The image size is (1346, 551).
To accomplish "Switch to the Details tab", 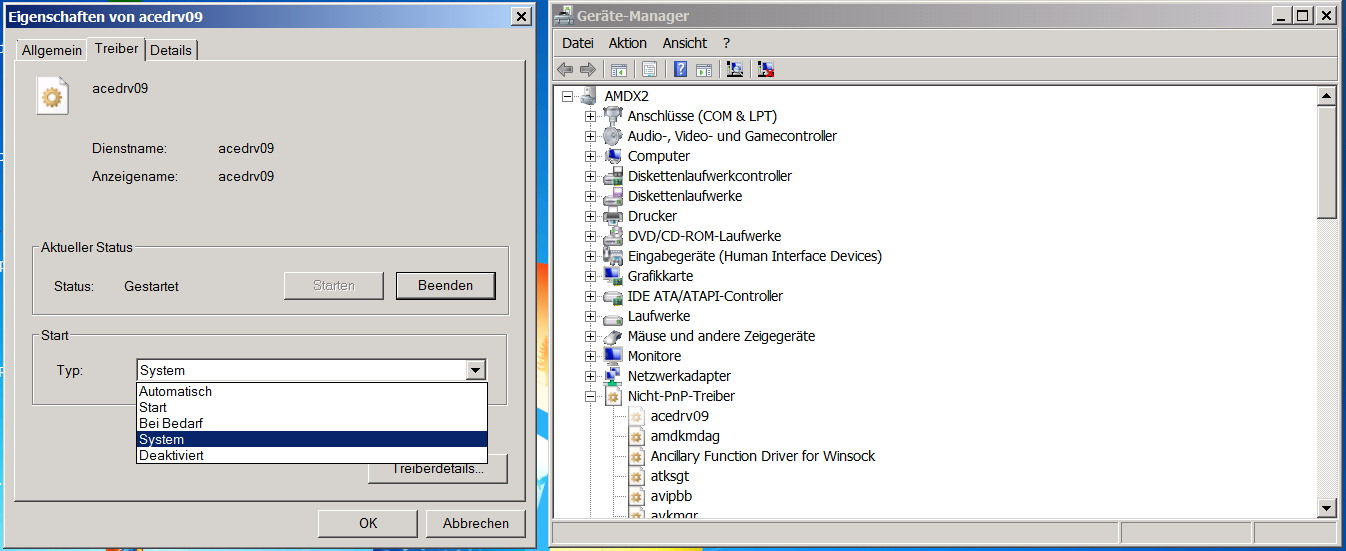I will click(x=171, y=50).
